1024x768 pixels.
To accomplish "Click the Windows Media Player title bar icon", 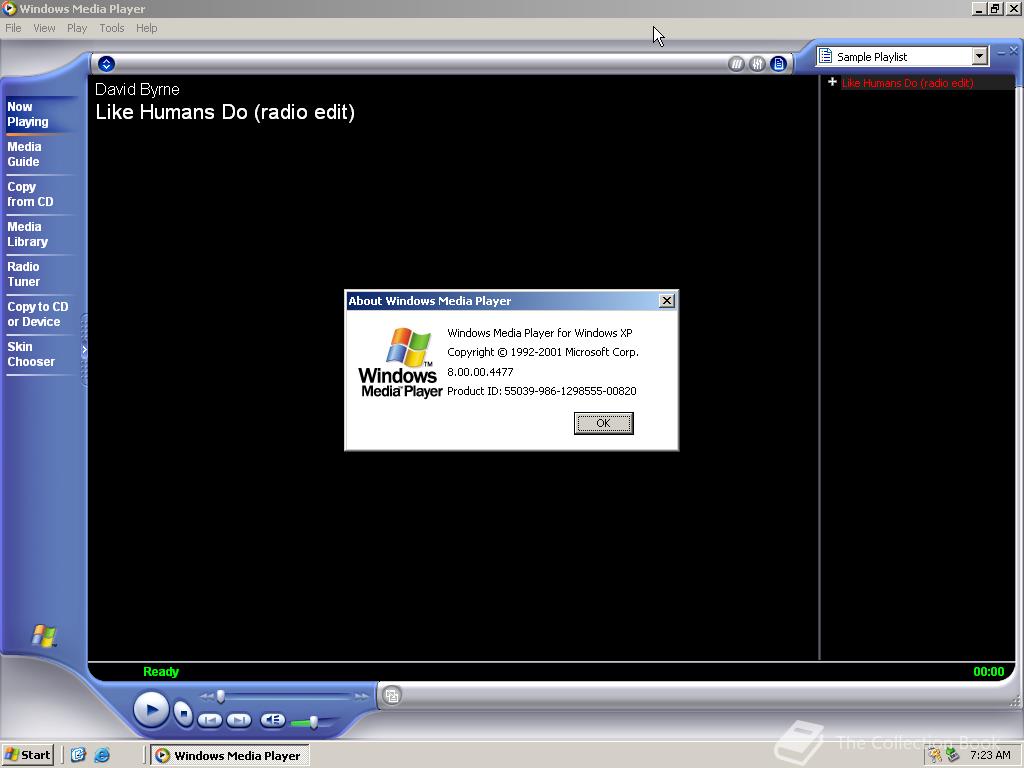I will [x=9, y=8].
